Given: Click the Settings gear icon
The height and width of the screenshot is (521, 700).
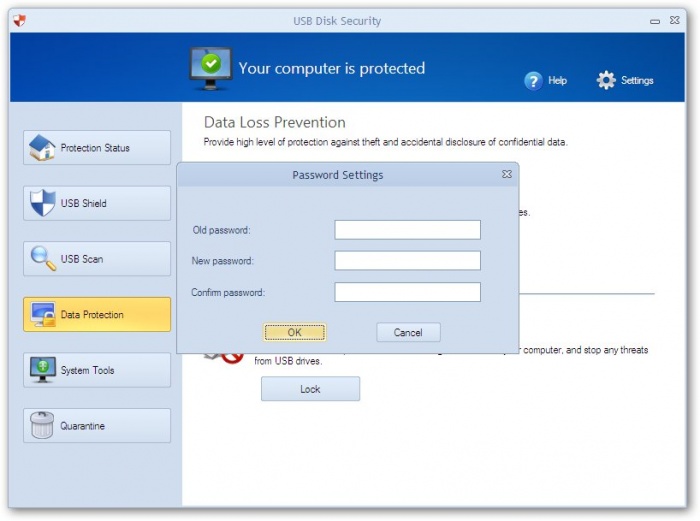Looking at the screenshot, I should (x=606, y=80).
